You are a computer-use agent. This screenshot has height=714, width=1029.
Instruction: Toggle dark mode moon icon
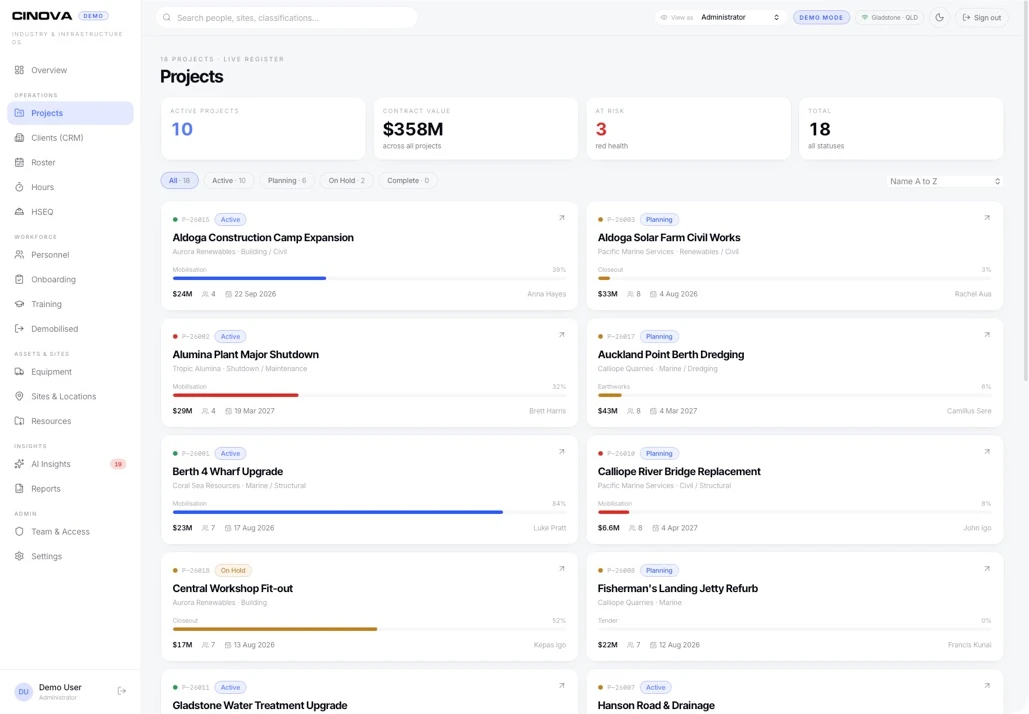[x=940, y=18]
